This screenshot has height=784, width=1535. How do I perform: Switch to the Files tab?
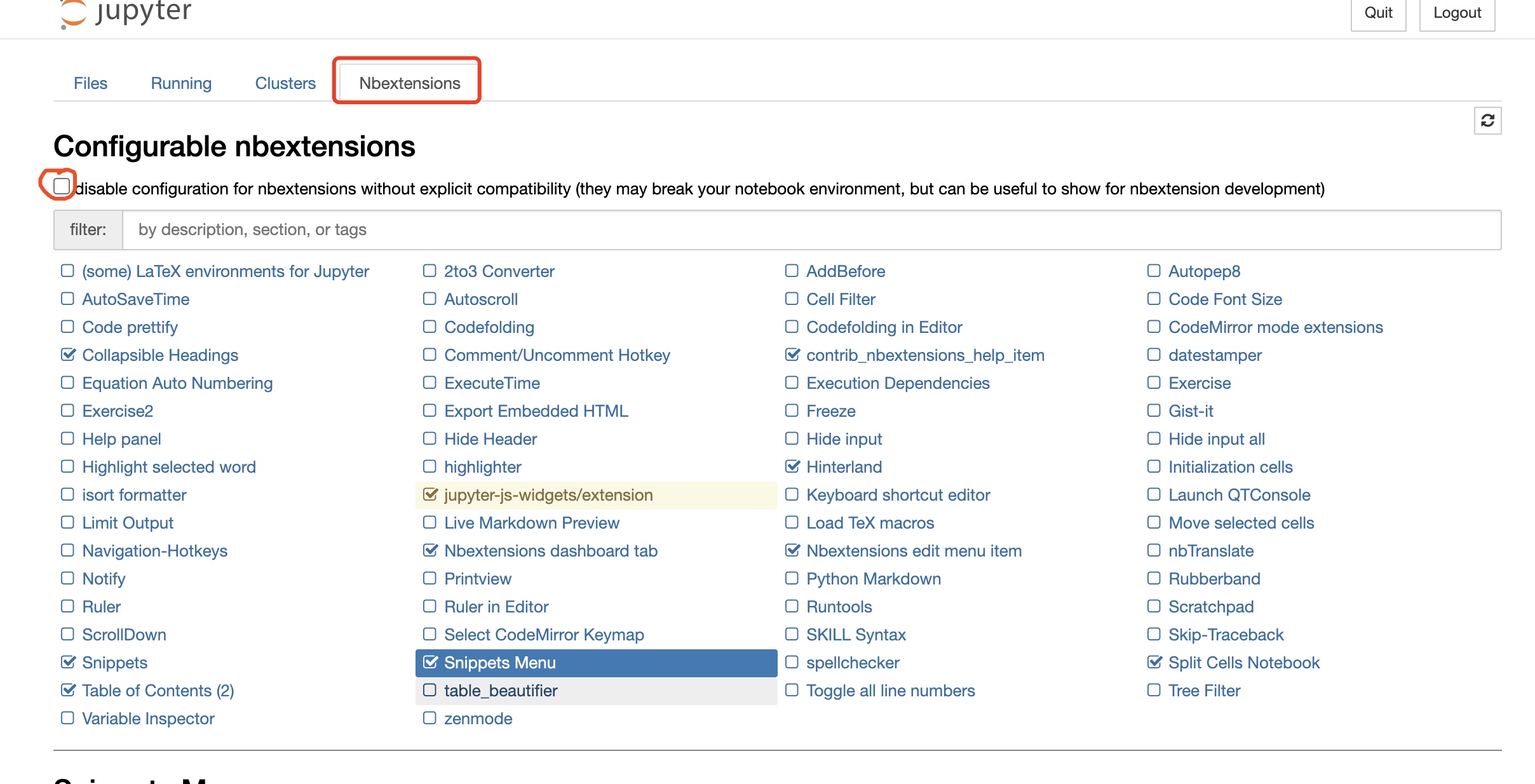pos(90,83)
